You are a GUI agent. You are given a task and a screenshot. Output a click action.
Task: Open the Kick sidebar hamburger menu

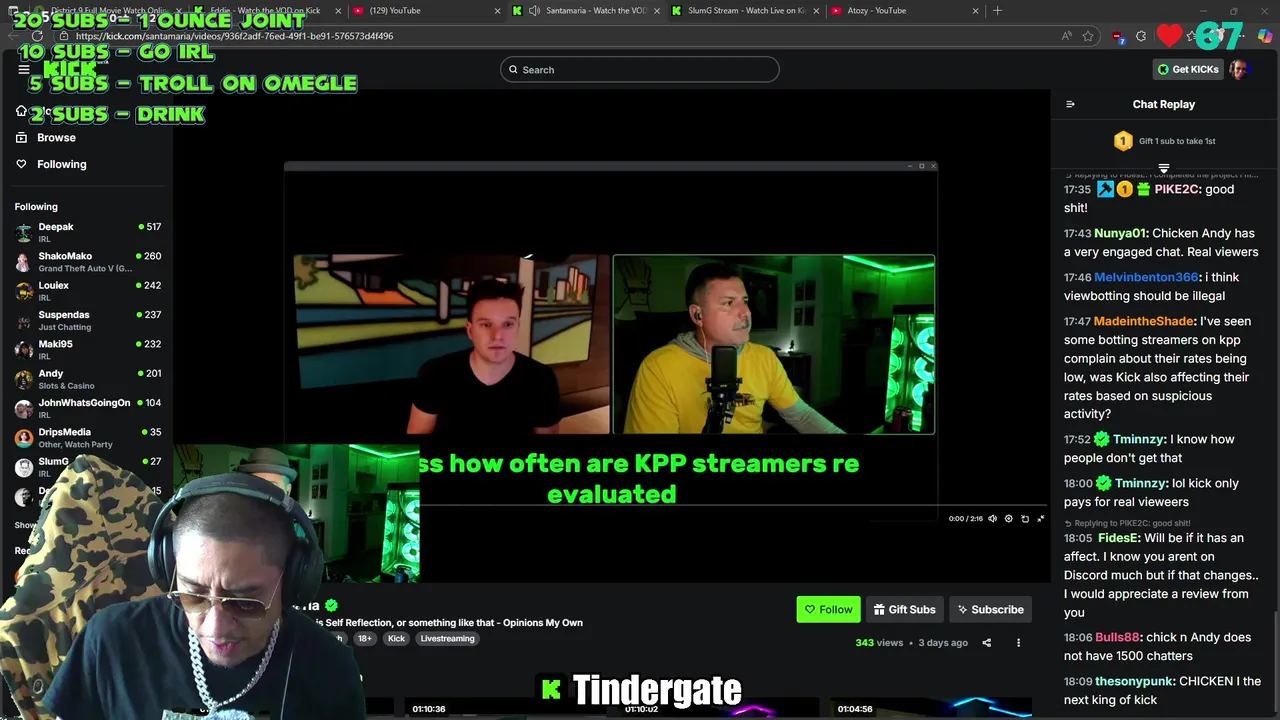[24, 69]
